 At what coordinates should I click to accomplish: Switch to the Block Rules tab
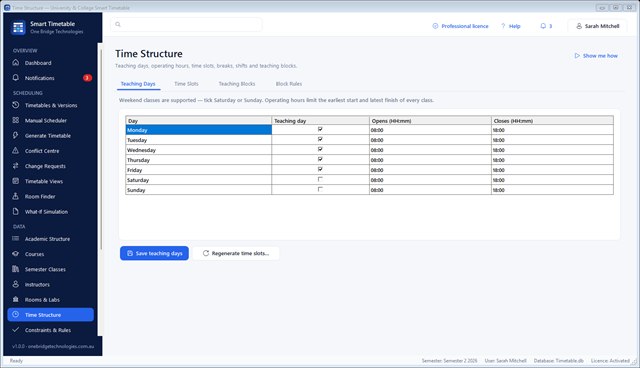pos(289,84)
